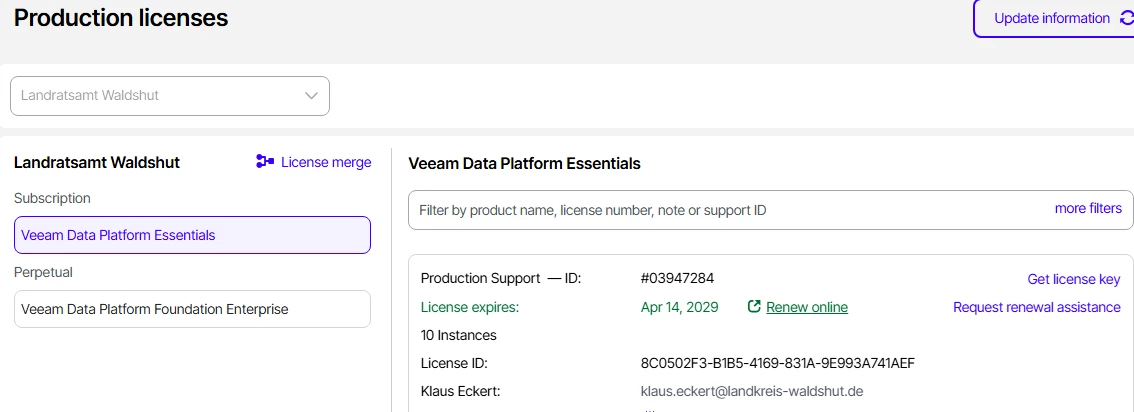The image size is (1134, 412).
Task: Click the Get license key link
Action: tap(1074, 279)
